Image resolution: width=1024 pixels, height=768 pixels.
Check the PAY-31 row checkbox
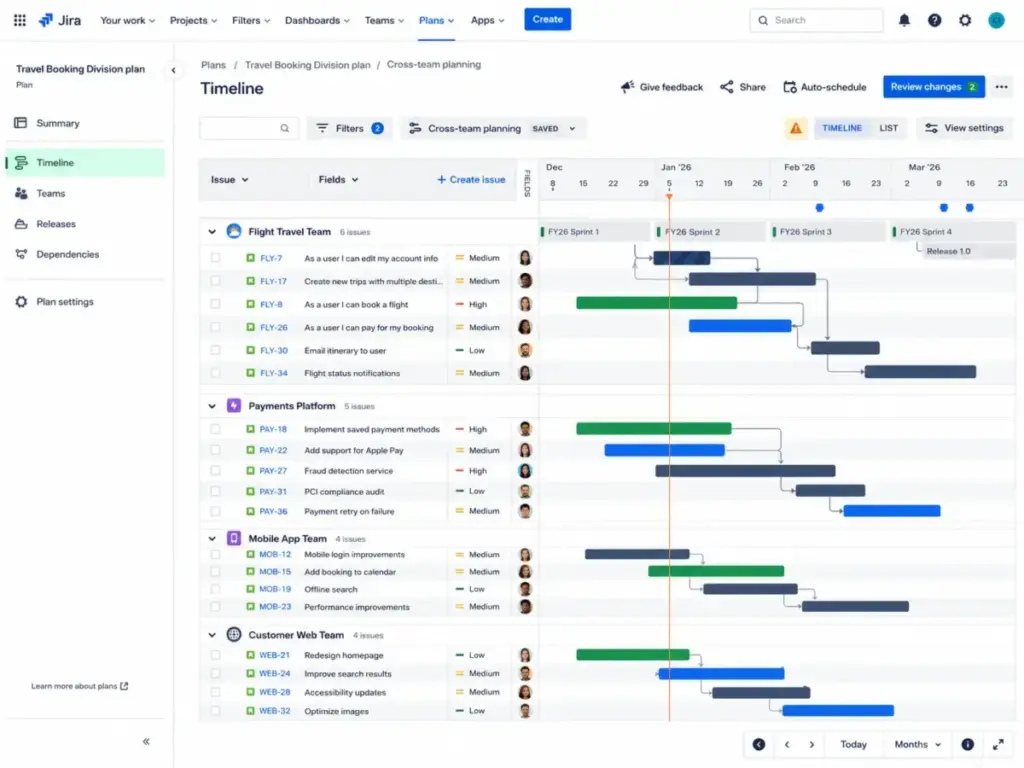click(215, 491)
